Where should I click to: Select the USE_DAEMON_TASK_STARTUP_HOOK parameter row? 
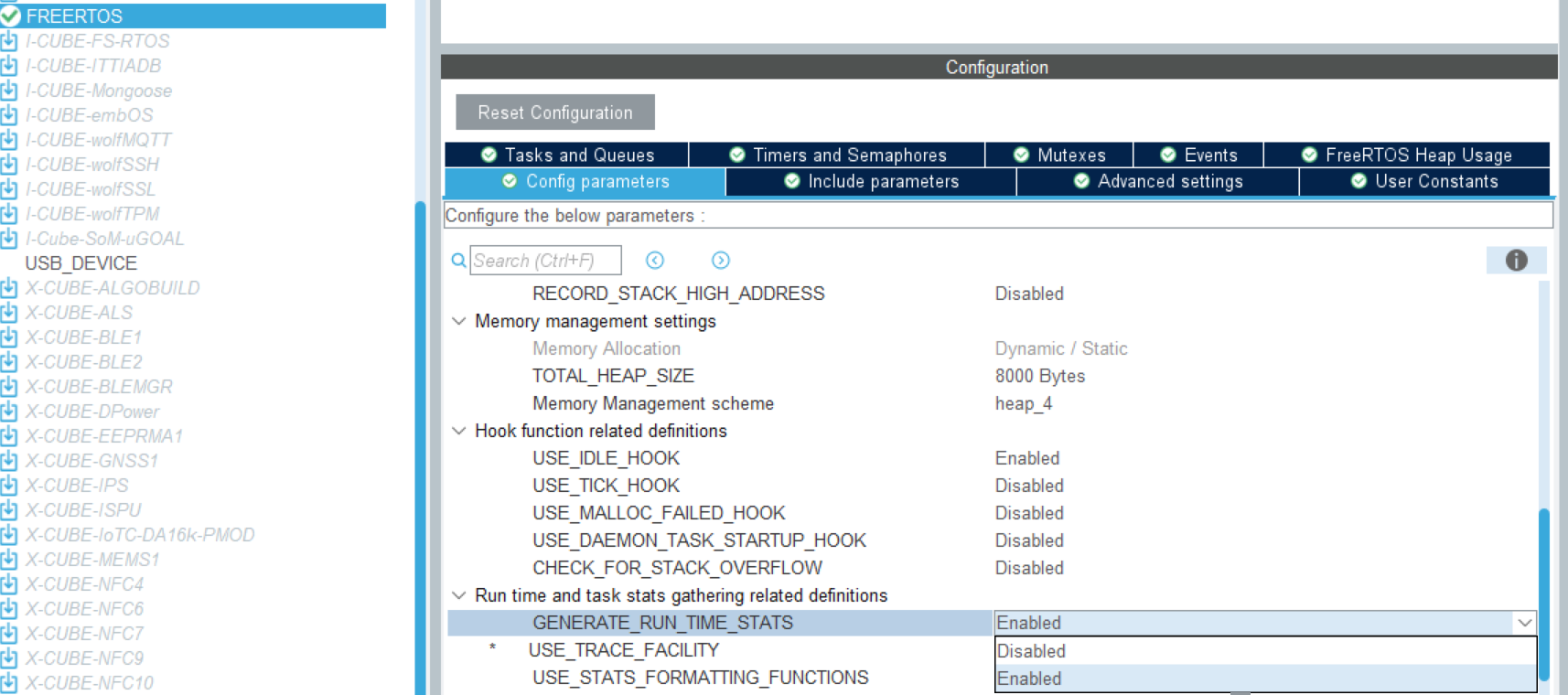(699, 540)
